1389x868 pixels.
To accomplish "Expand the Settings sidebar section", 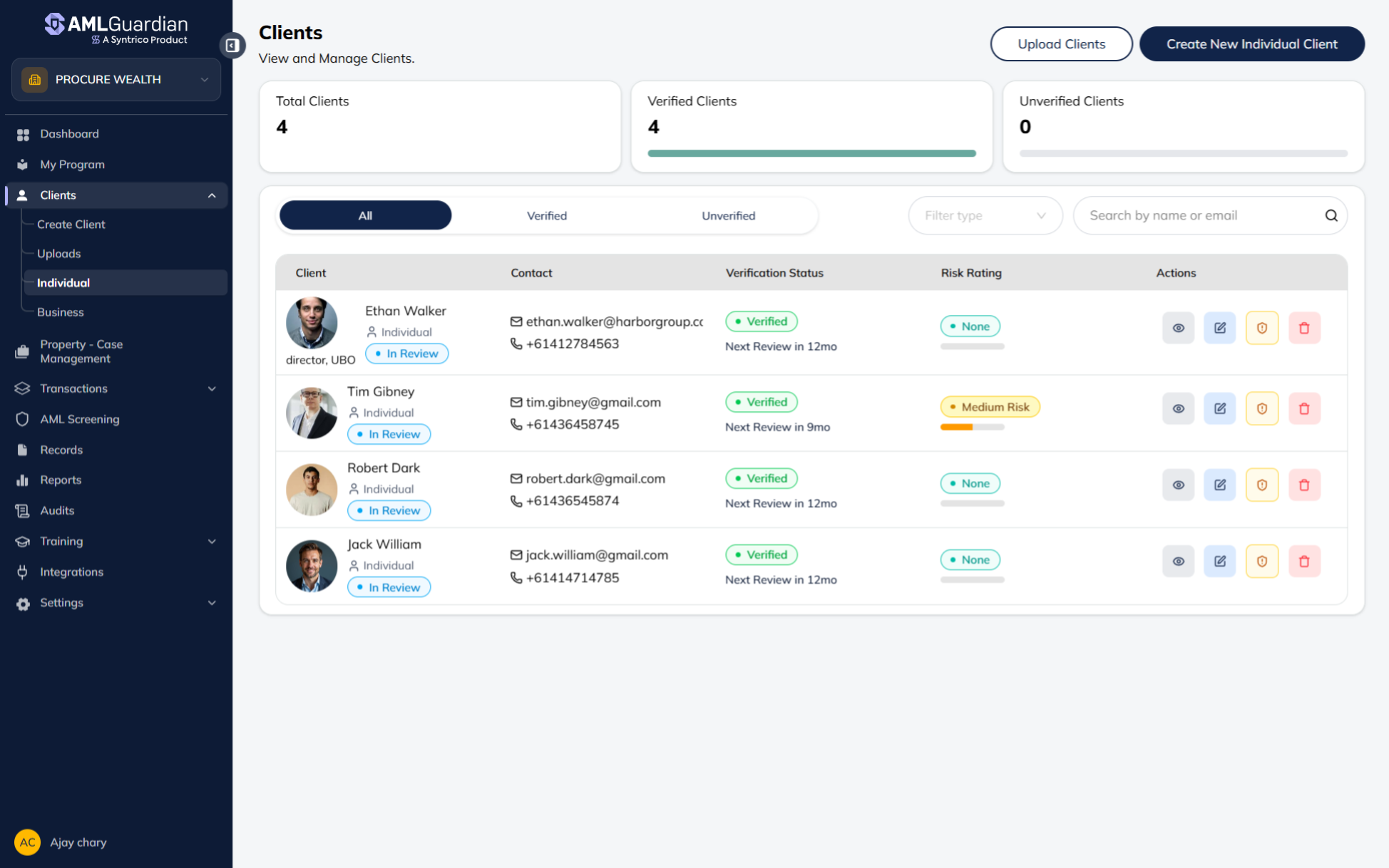I will click(x=212, y=603).
